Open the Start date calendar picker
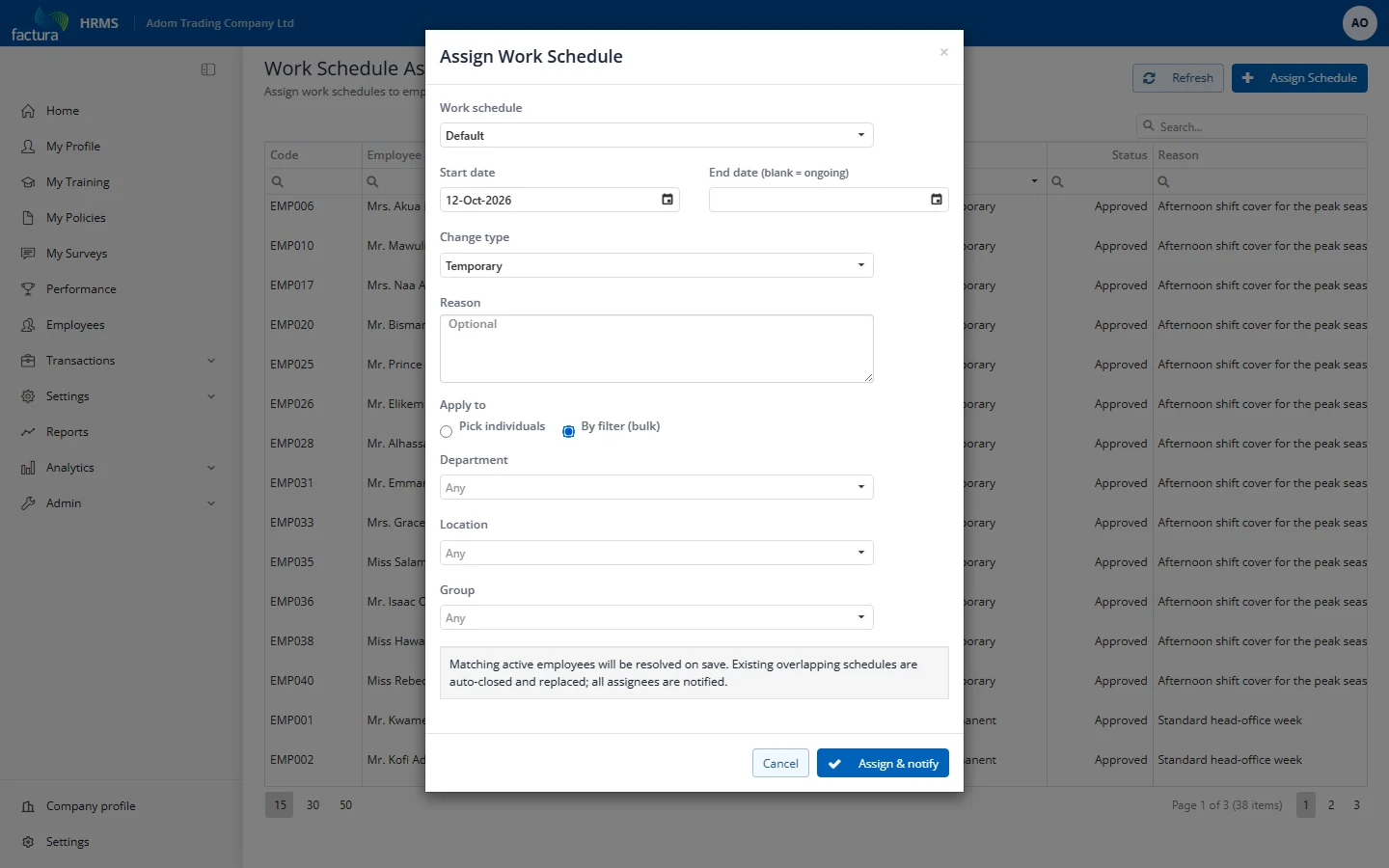This screenshot has height=868, width=1389. 667,200
